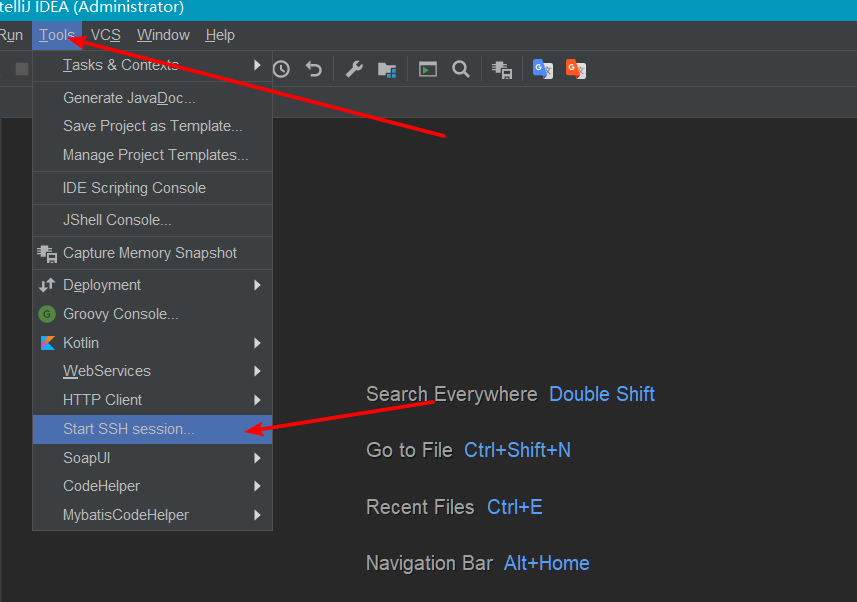Open the Tools menu
This screenshot has width=857, height=602.
57,35
